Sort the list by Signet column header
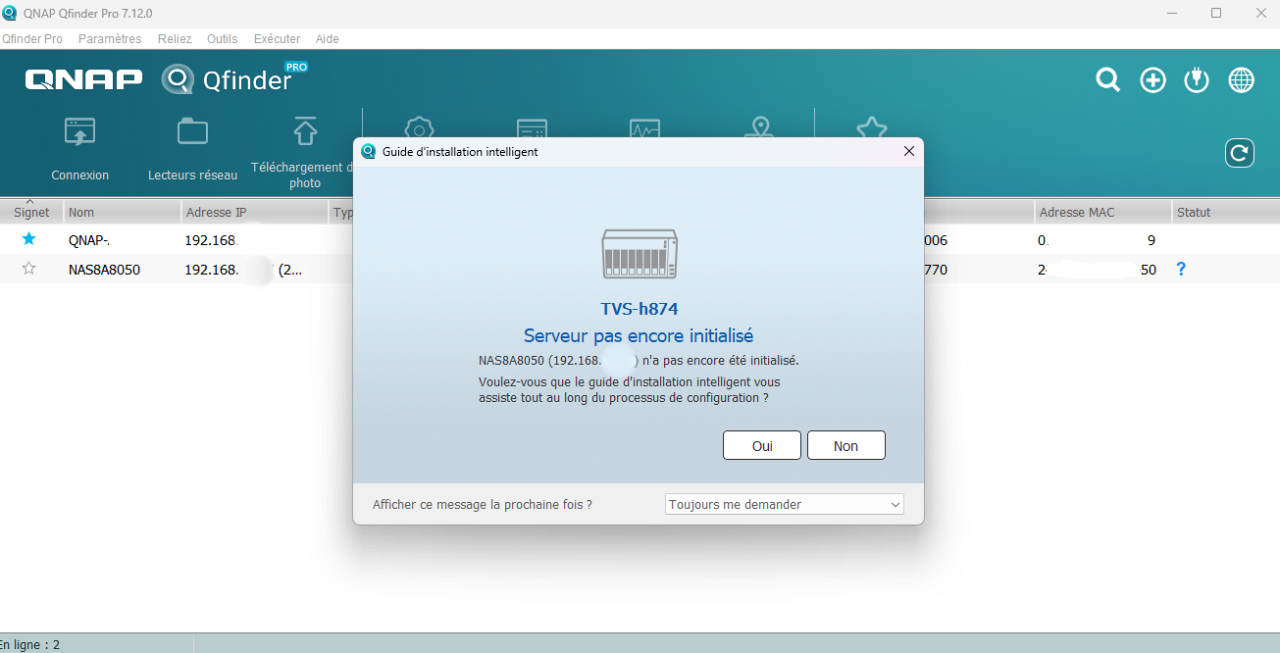The width and height of the screenshot is (1280, 653). tap(31, 212)
